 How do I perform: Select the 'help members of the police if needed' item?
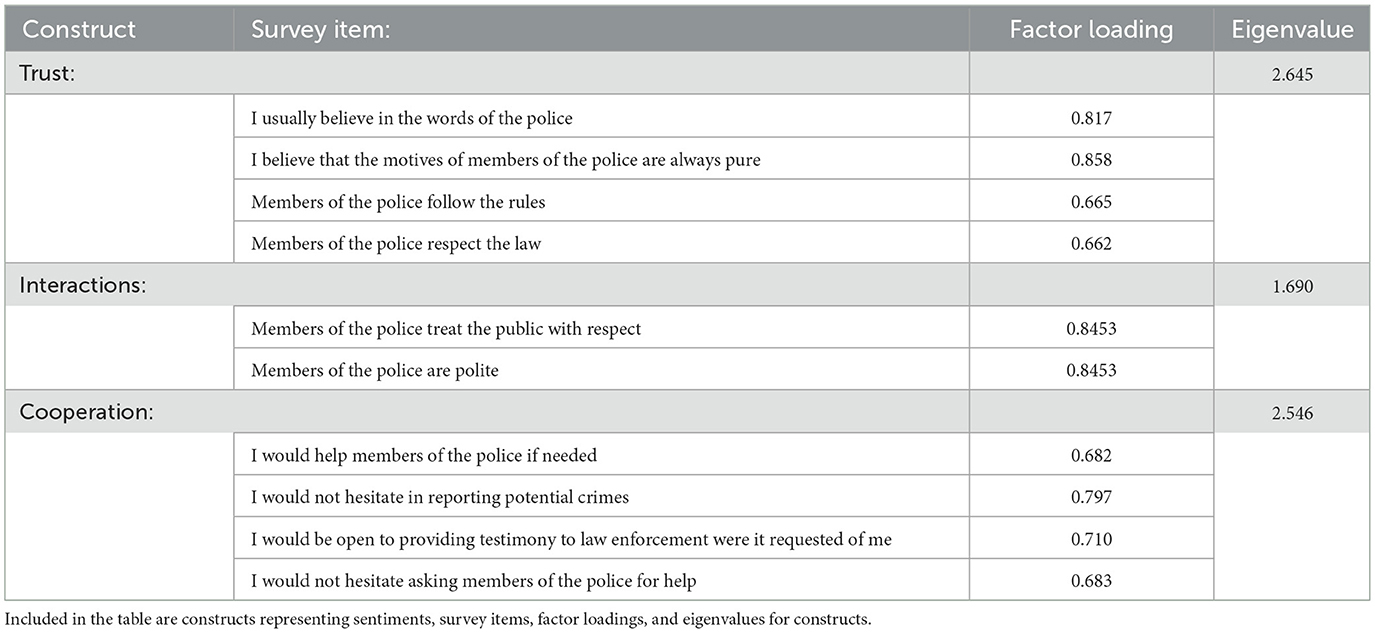(x=424, y=455)
